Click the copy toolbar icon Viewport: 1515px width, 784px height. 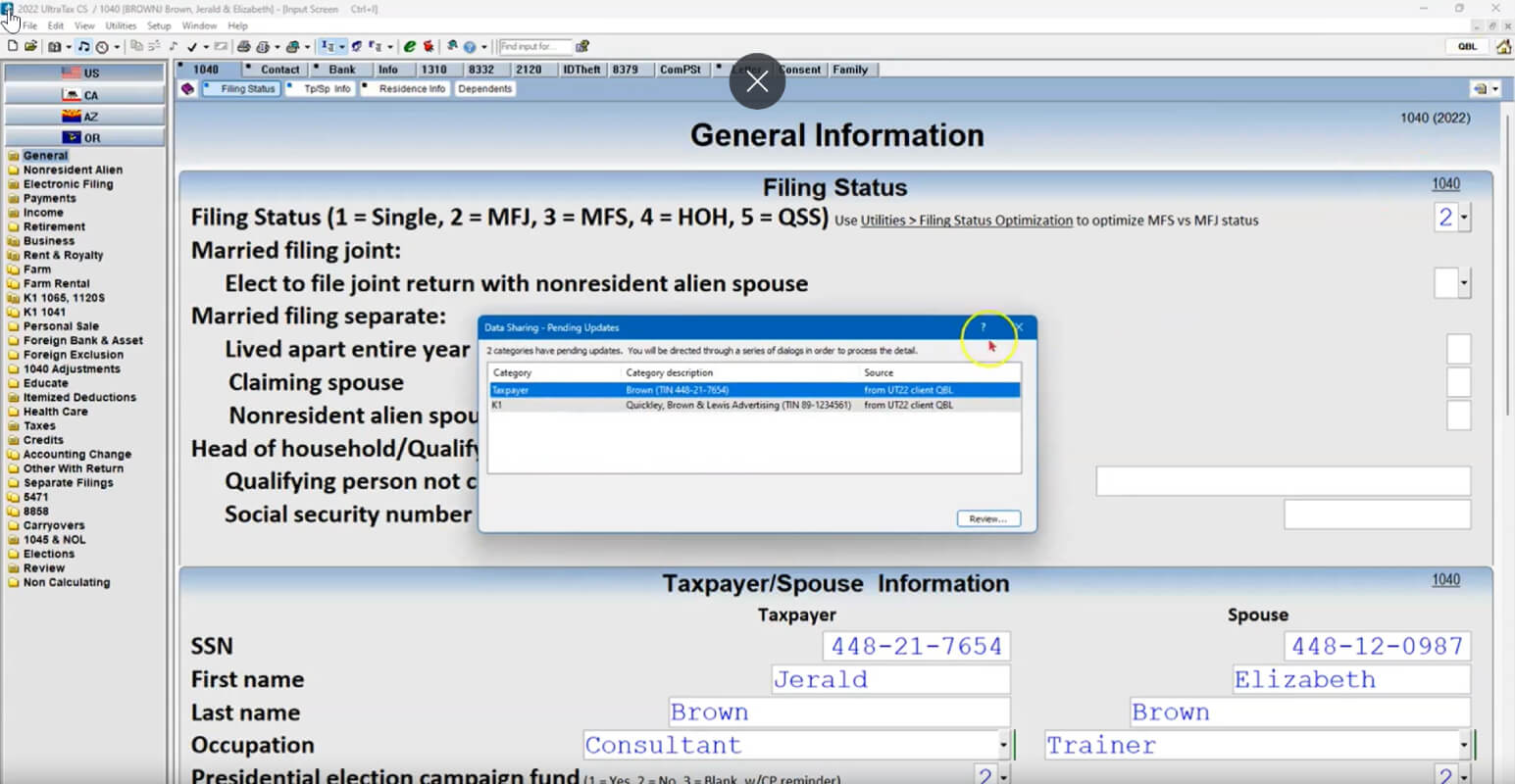(x=136, y=46)
